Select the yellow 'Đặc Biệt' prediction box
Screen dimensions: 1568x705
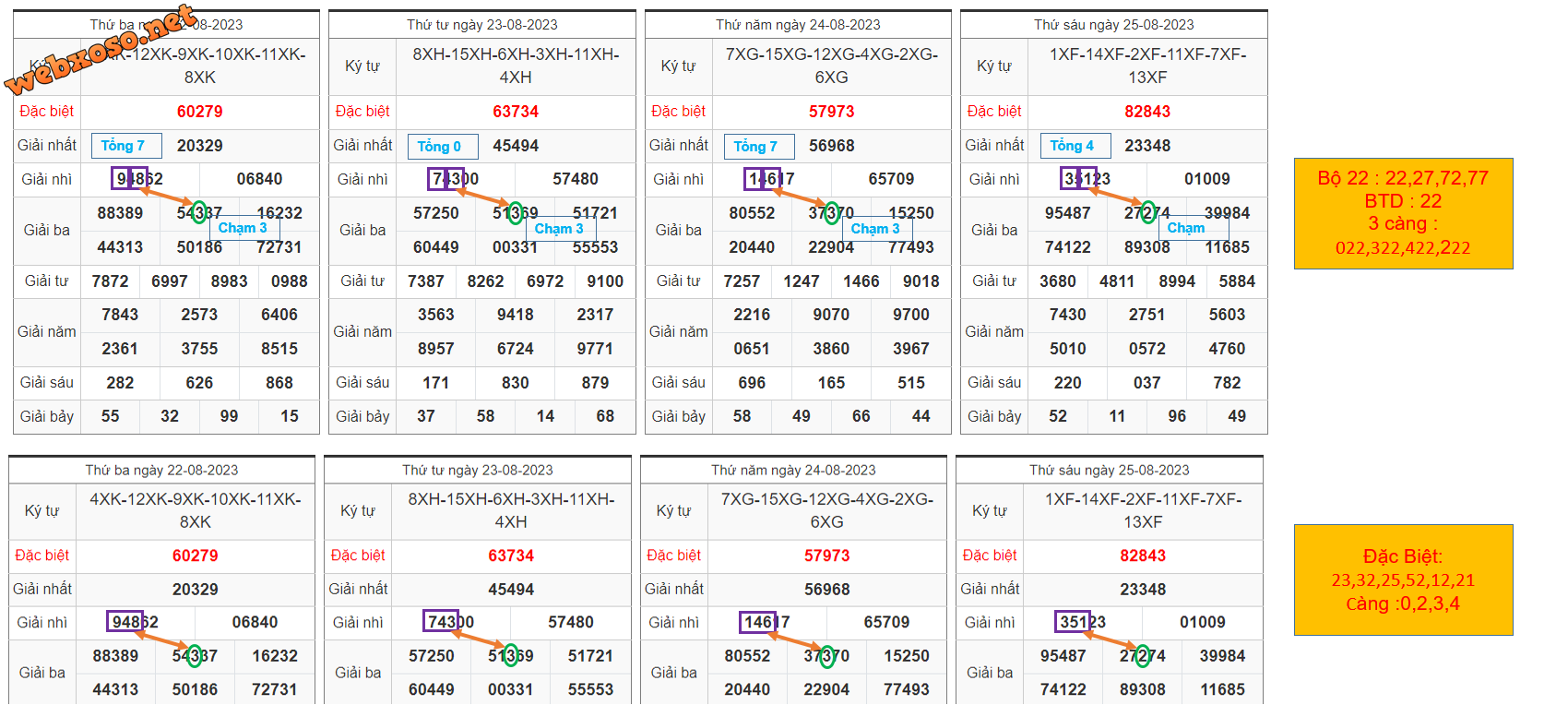(x=1403, y=580)
